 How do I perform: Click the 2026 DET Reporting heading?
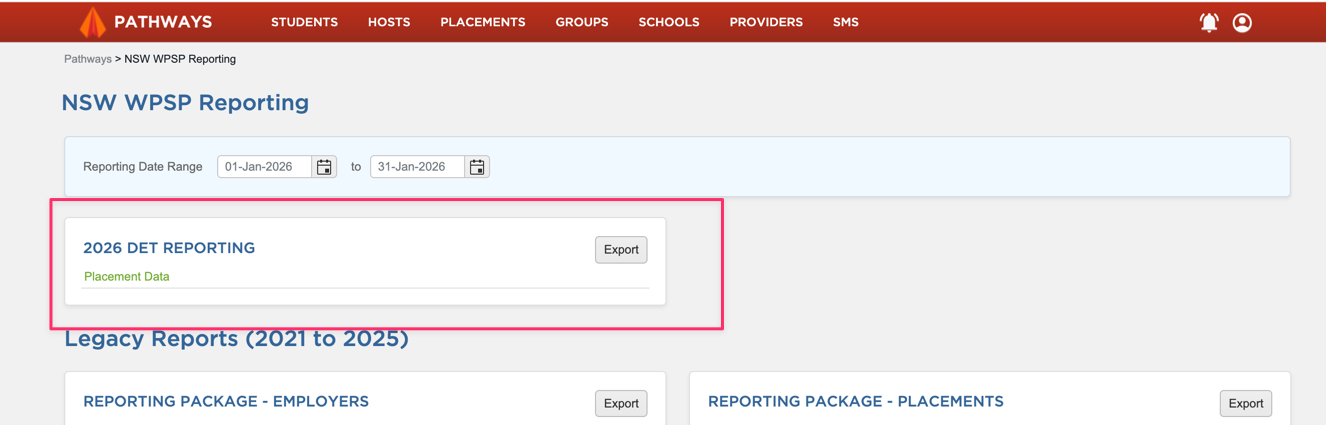pos(169,248)
